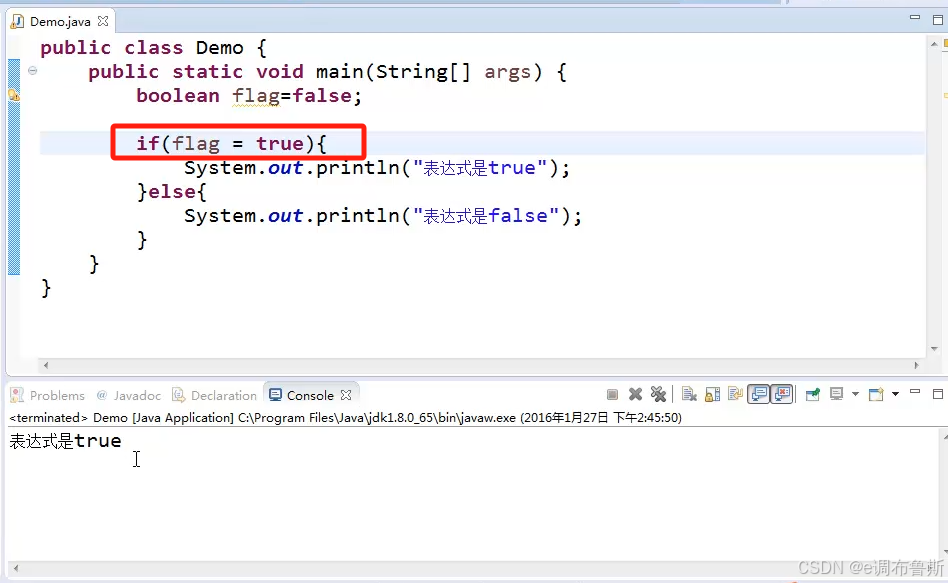The width and height of the screenshot is (948, 583).
Task: Click Open Console icon
Action: (876, 395)
